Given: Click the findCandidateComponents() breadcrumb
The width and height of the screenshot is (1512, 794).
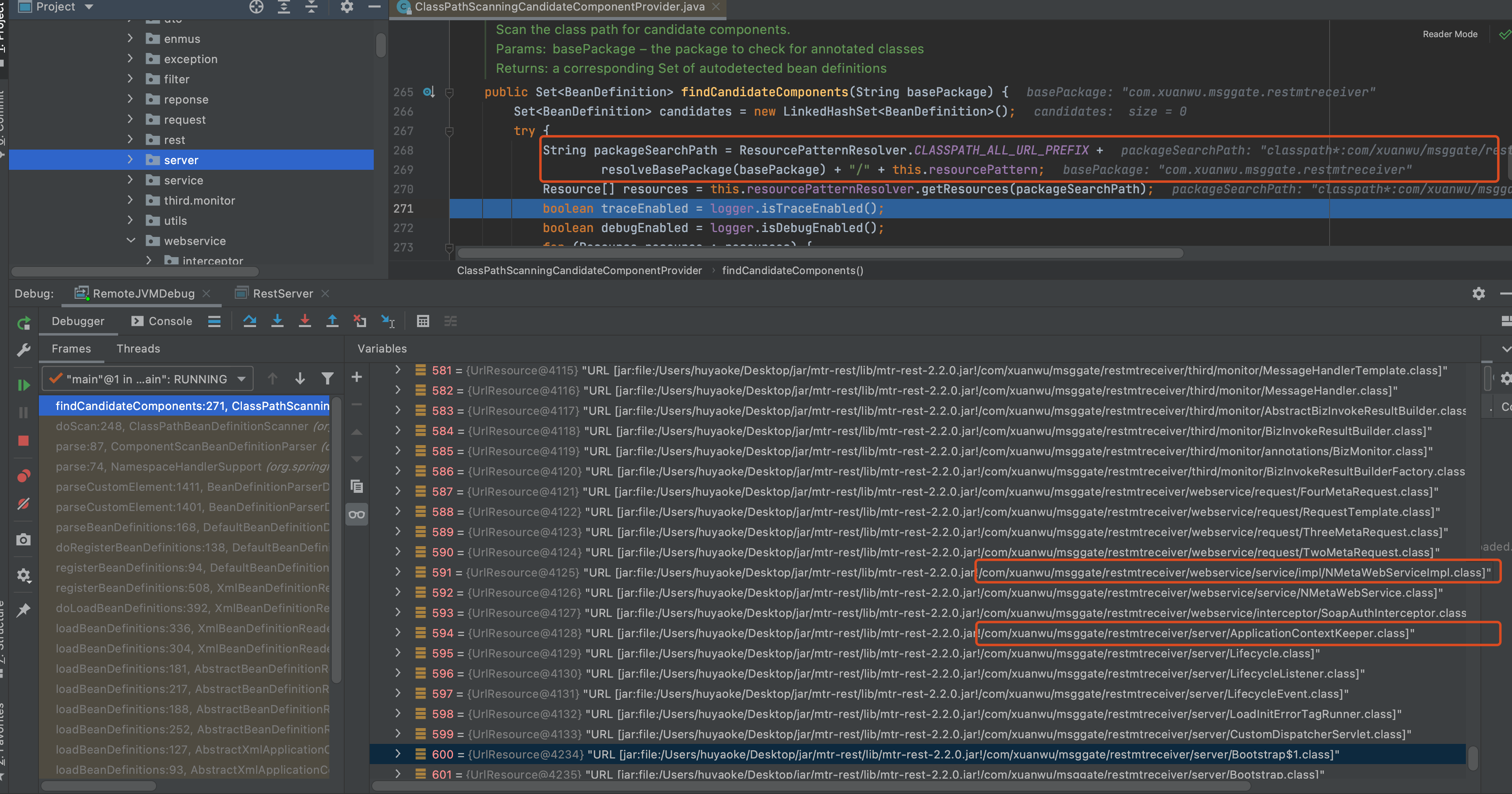Looking at the screenshot, I should click(x=792, y=270).
